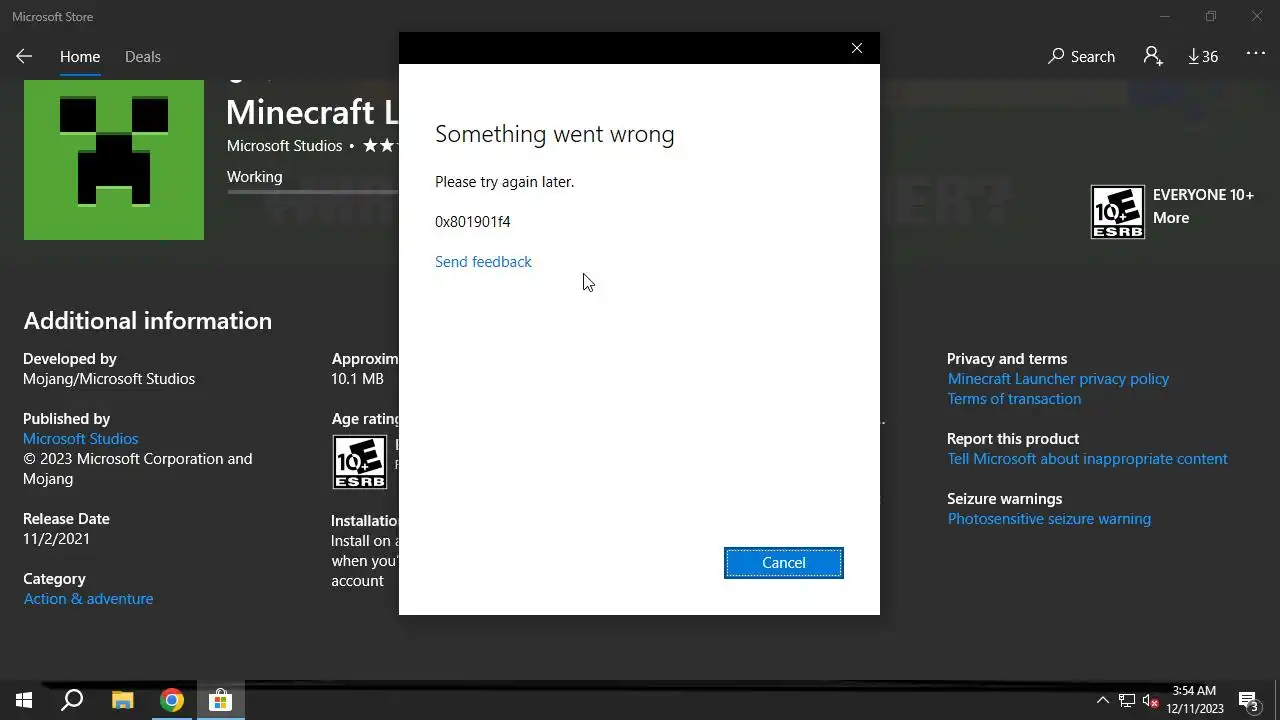Click the 10.1 MB size value
Image resolution: width=1280 pixels, height=720 pixels.
[x=357, y=379]
